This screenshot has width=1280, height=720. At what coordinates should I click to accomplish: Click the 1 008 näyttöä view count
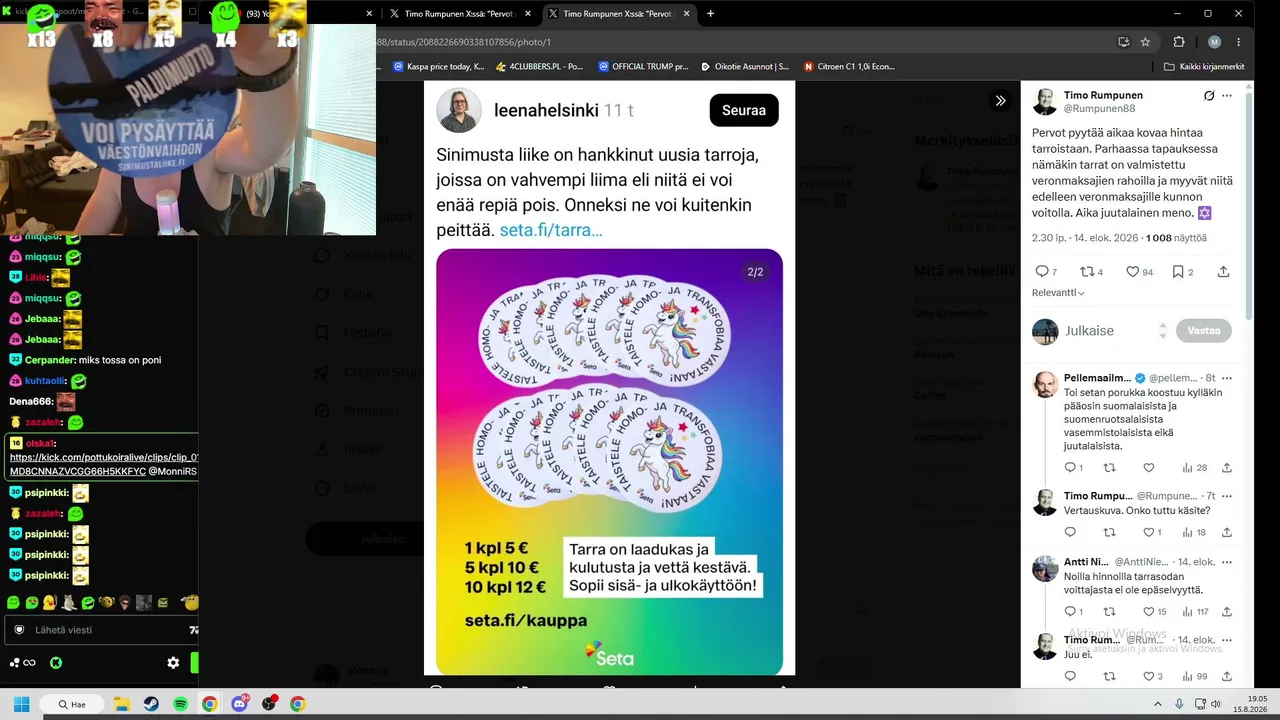click(1176, 238)
